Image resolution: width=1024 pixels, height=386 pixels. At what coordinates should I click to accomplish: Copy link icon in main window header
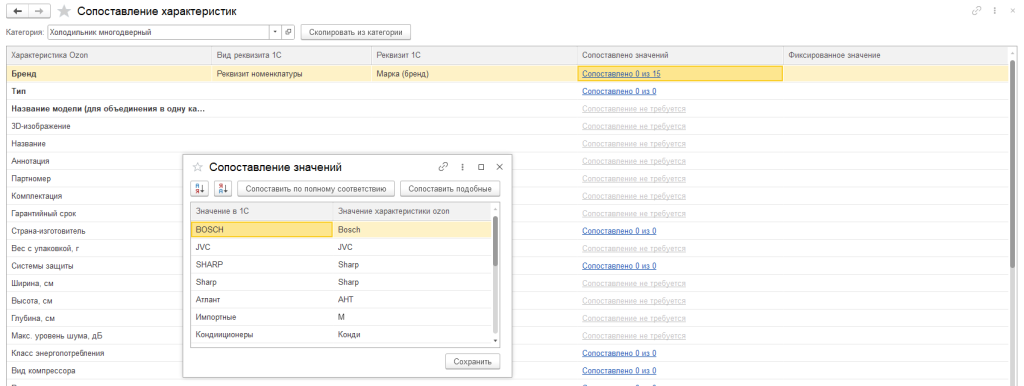pyautogui.click(x=977, y=11)
